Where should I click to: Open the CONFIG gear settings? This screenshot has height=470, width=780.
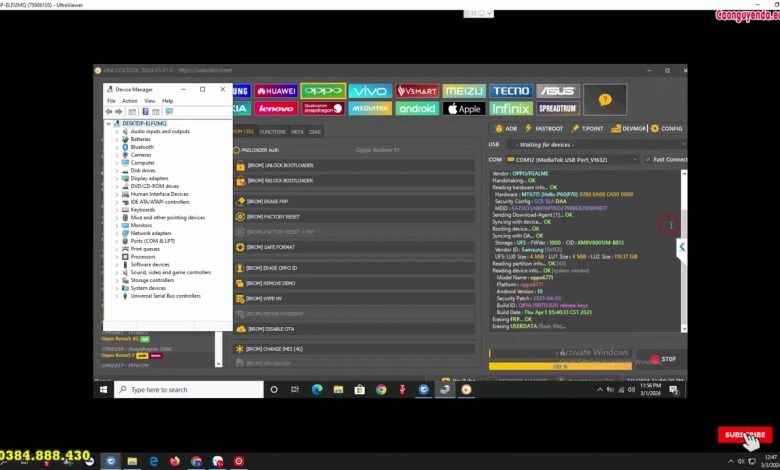[x=667, y=128]
